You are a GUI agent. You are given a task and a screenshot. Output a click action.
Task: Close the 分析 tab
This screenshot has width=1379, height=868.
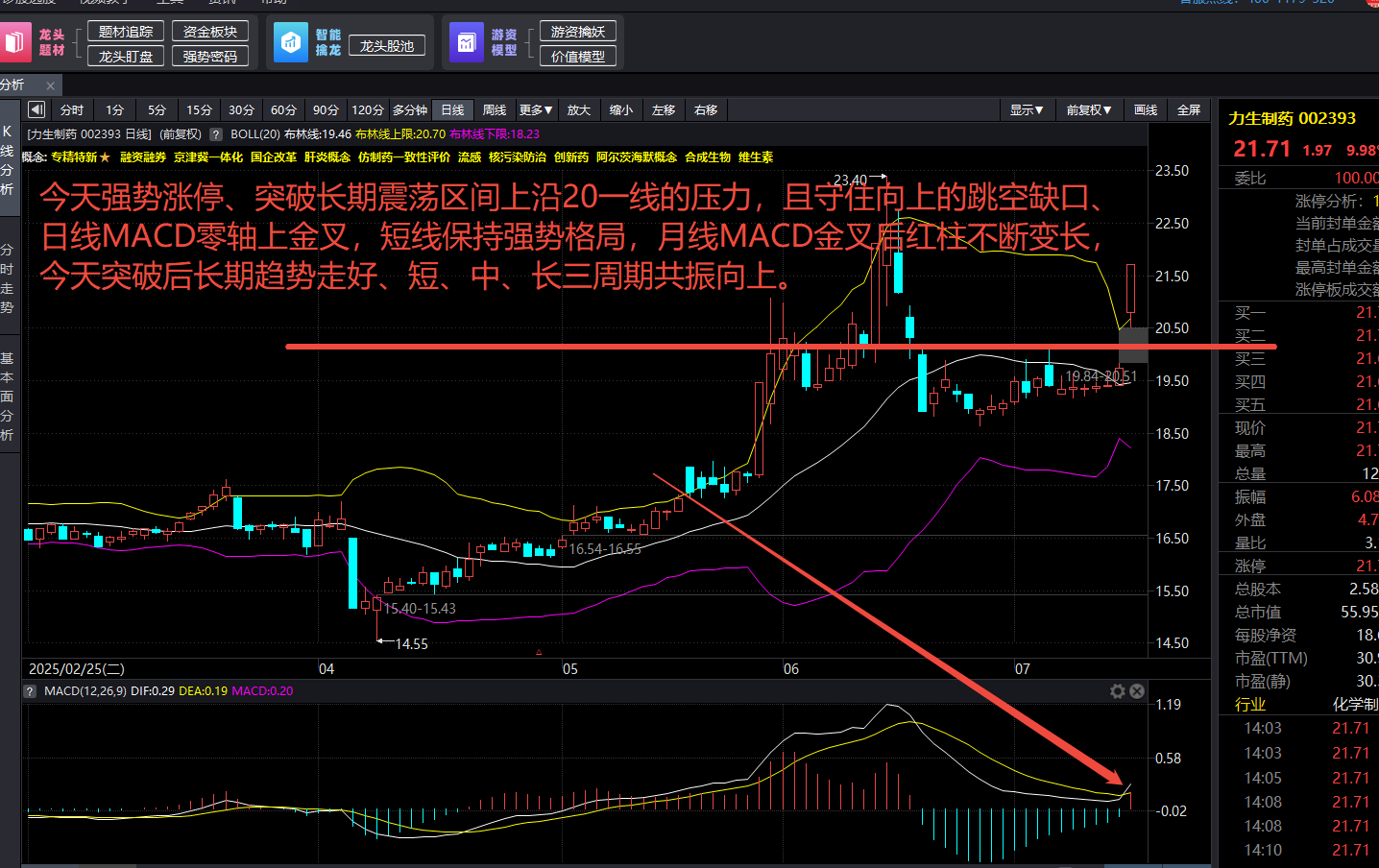pos(51,85)
